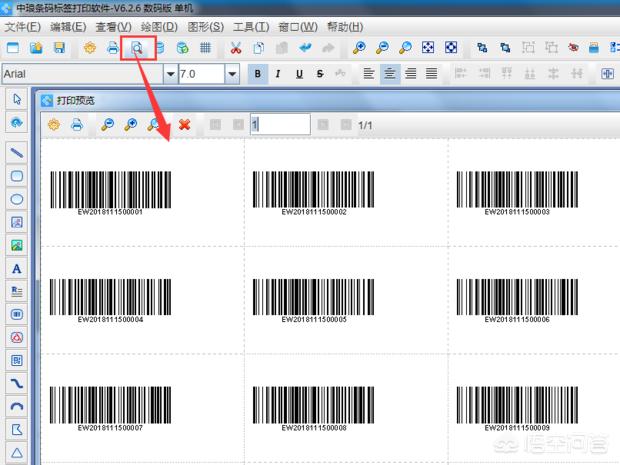Image resolution: width=620 pixels, height=465 pixels.
Task: Open the 查看(V) menu
Action: pos(113,27)
